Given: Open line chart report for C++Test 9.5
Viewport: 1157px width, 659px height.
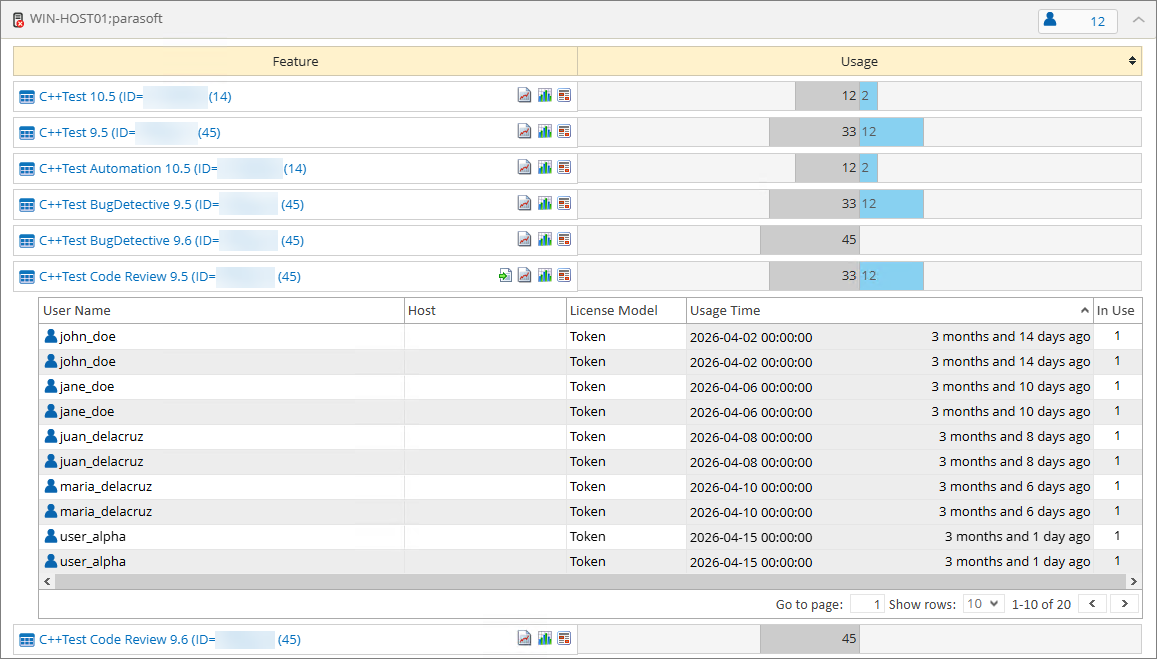Looking at the screenshot, I should pyautogui.click(x=525, y=131).
